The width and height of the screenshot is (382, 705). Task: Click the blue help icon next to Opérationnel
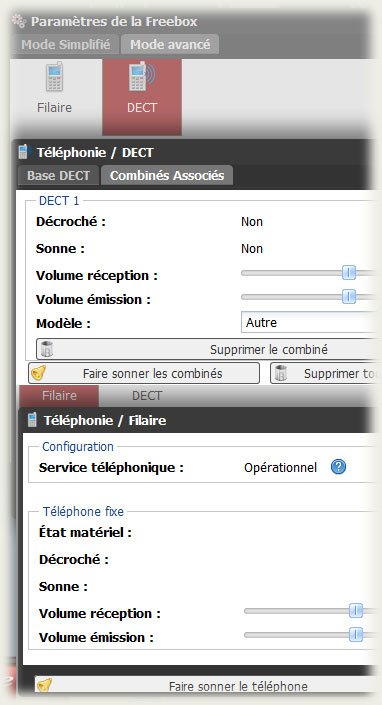click(x=338, y=467)
